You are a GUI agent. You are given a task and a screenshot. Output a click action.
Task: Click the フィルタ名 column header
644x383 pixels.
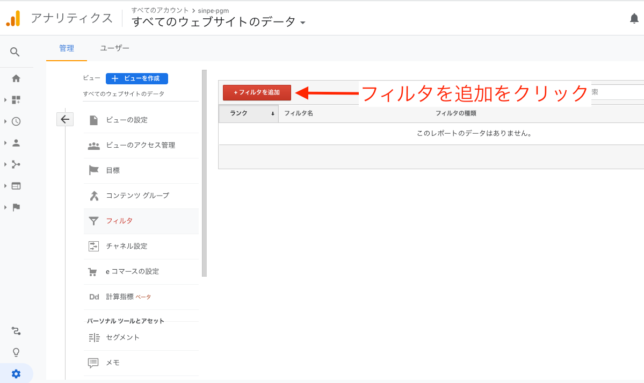coord(299,113)
